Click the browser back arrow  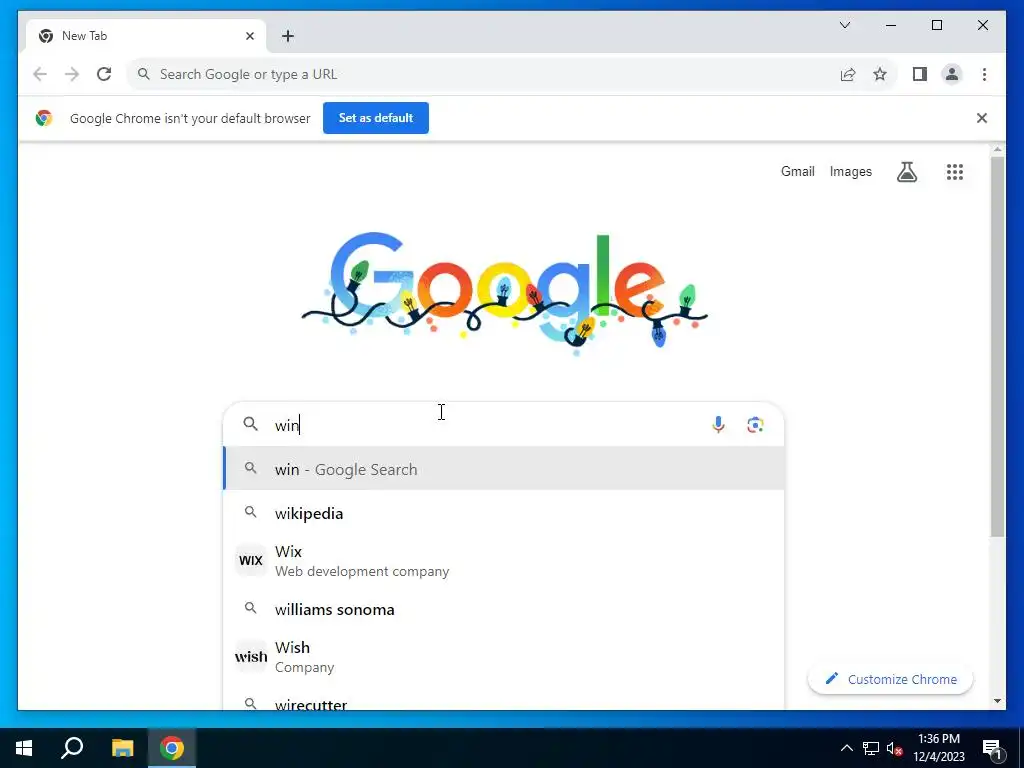coord(40,74)
